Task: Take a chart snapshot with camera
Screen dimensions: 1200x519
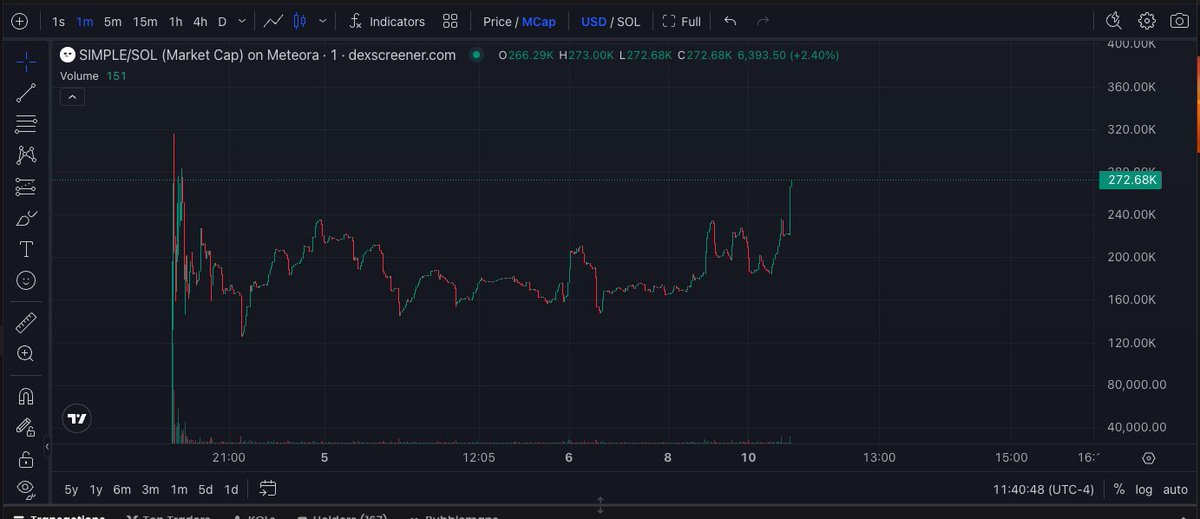Action: 1178,21
